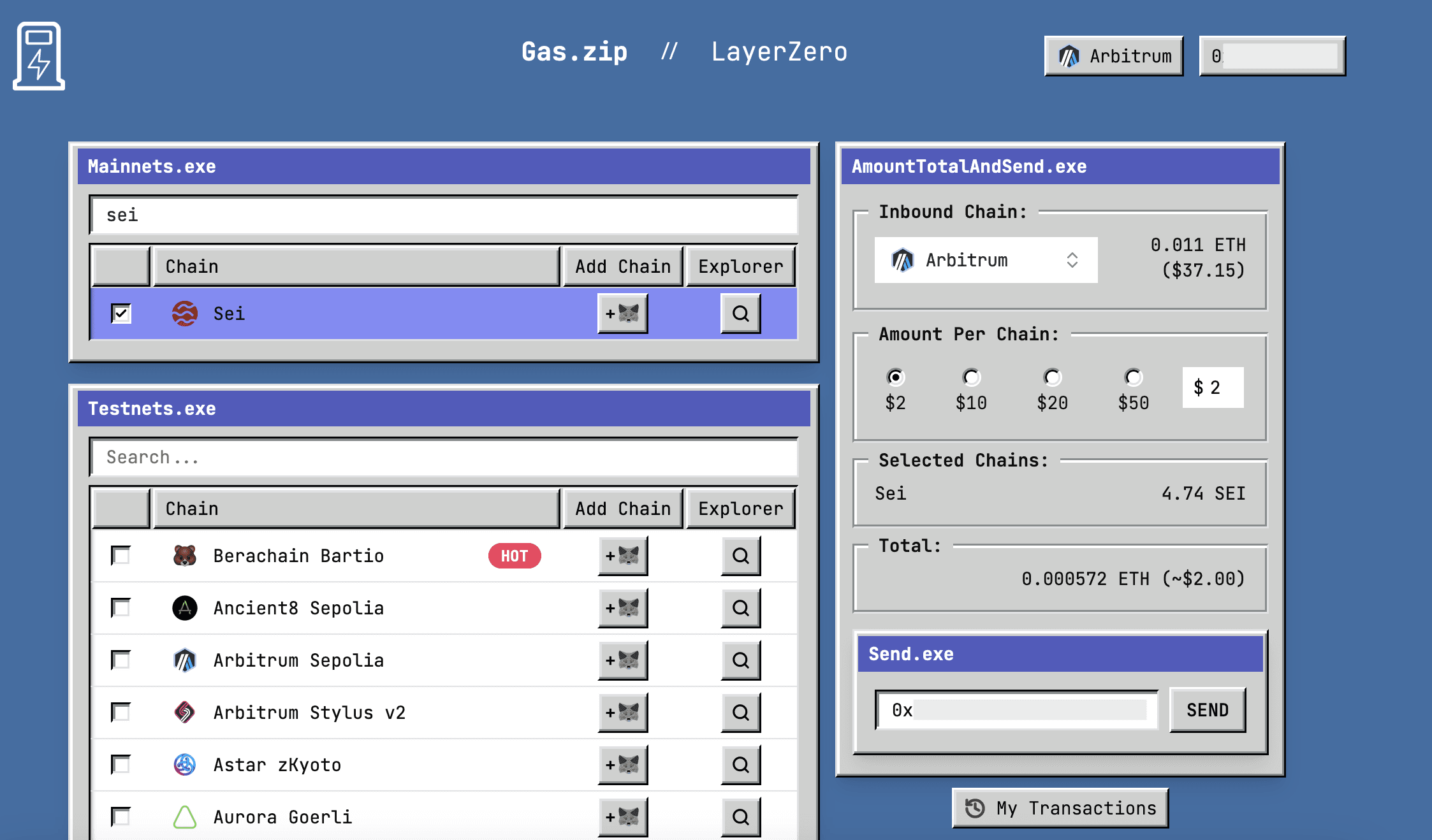This screenshot has width=1432, height=840.
Task: Focus the Testnets Search field
Action: (444, 458)
